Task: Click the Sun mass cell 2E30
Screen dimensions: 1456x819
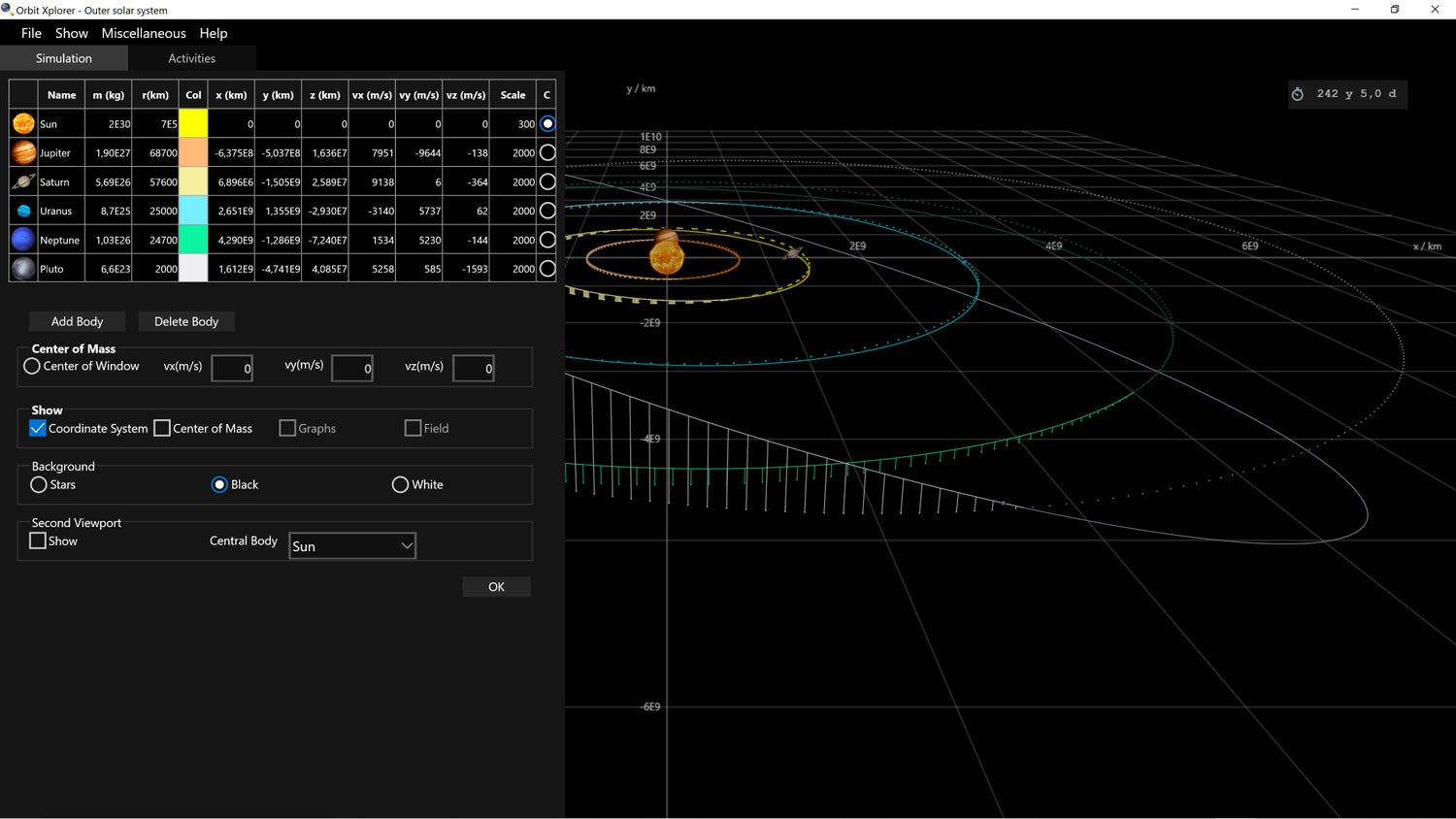Action: tap(109, 124)
